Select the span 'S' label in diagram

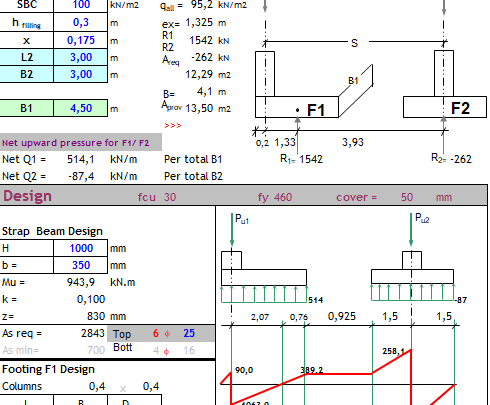(354, 43)
